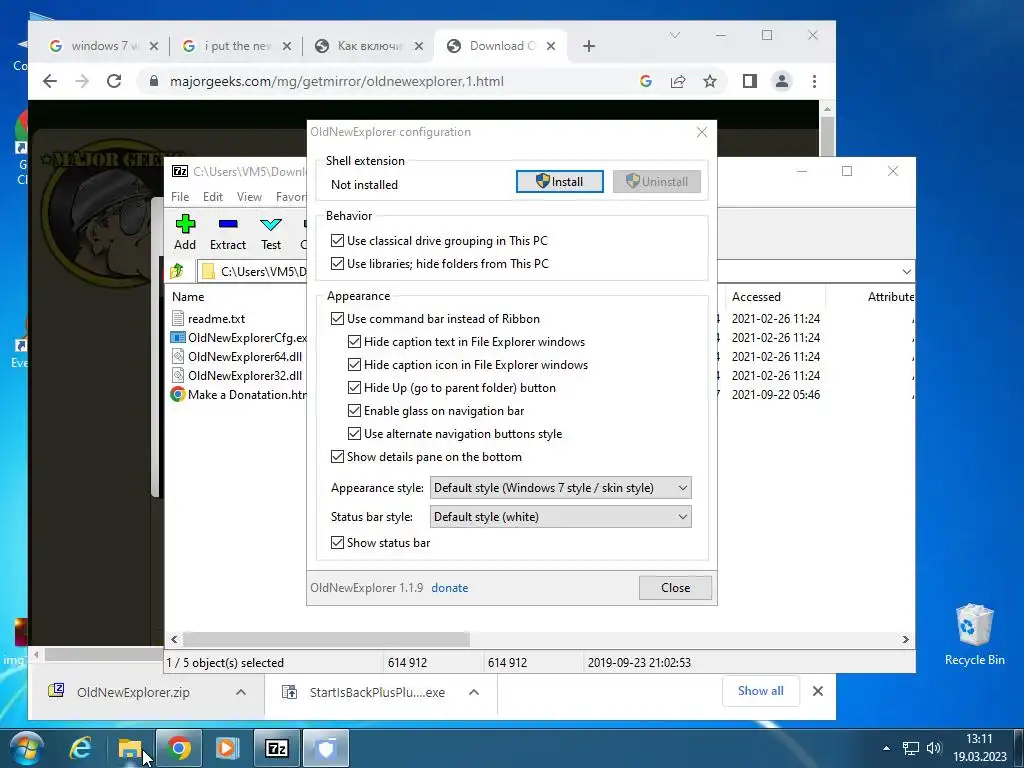Open the Windows Start menu
This screenshot has width=1024, height=768.
click(x=27, y=748)
